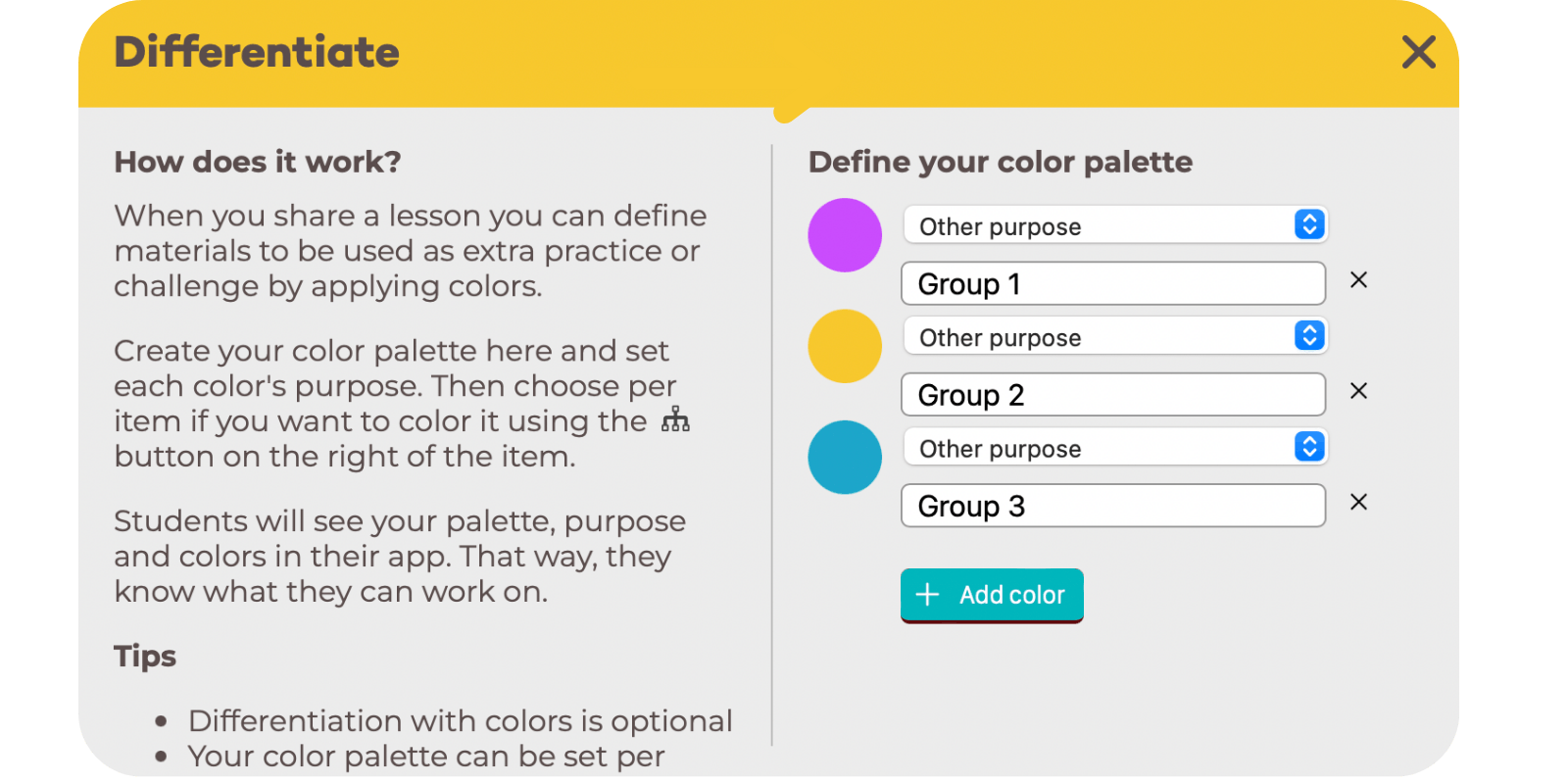This screenshot has width=1568, height=784.
Task: Edit the Group 2 name field
Action: coord(1113,394)
